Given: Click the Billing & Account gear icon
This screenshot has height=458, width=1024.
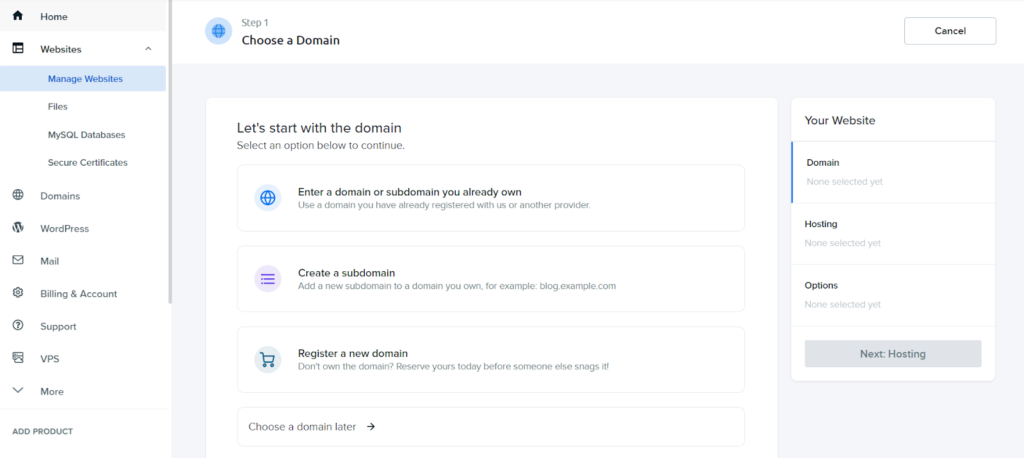Looking at the screenshot, I should point(18,293).
